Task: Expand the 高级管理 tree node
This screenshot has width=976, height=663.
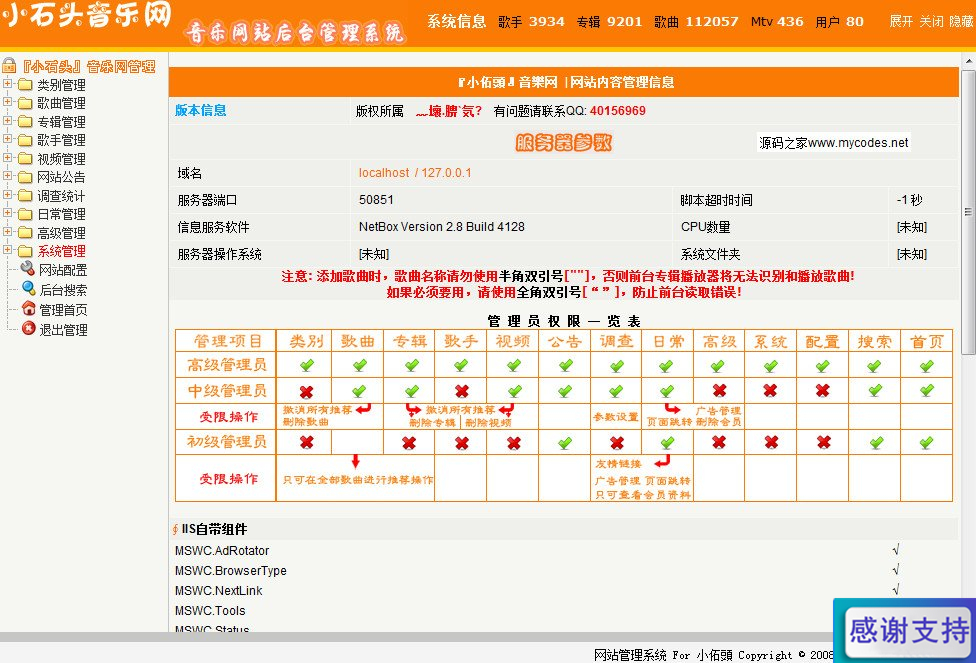Action: [x=7, y=232]
